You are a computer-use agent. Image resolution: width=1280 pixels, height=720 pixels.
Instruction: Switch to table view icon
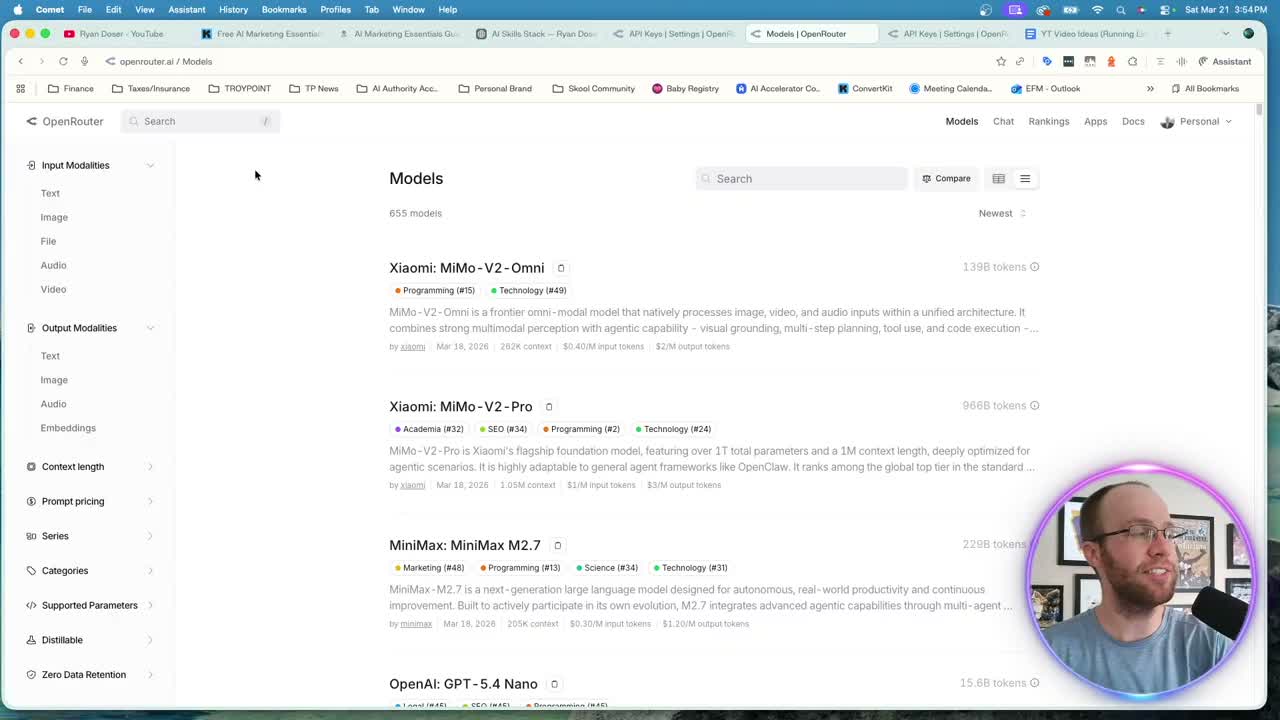(998, 178)
